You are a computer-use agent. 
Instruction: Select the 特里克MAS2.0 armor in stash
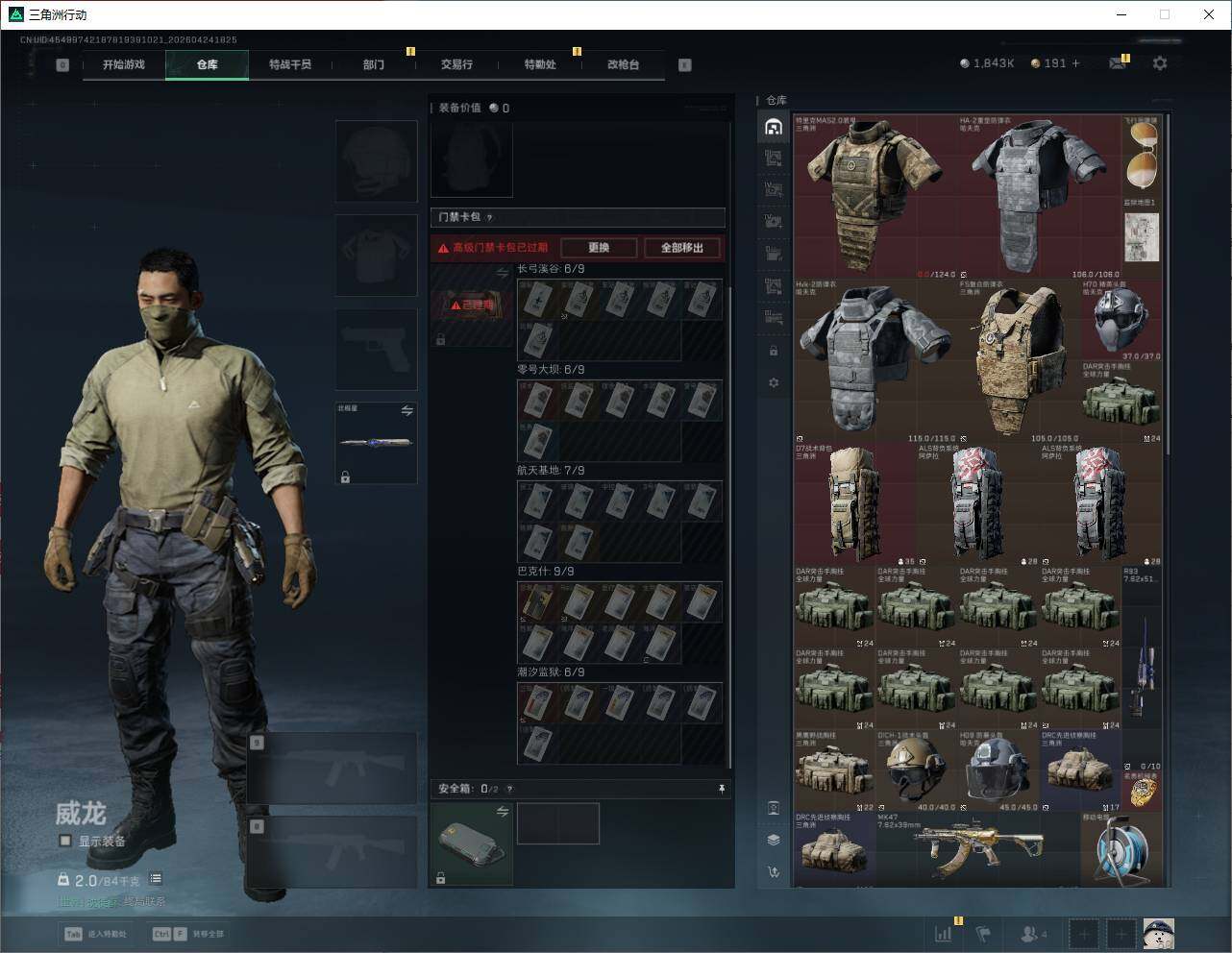point(875,197)
